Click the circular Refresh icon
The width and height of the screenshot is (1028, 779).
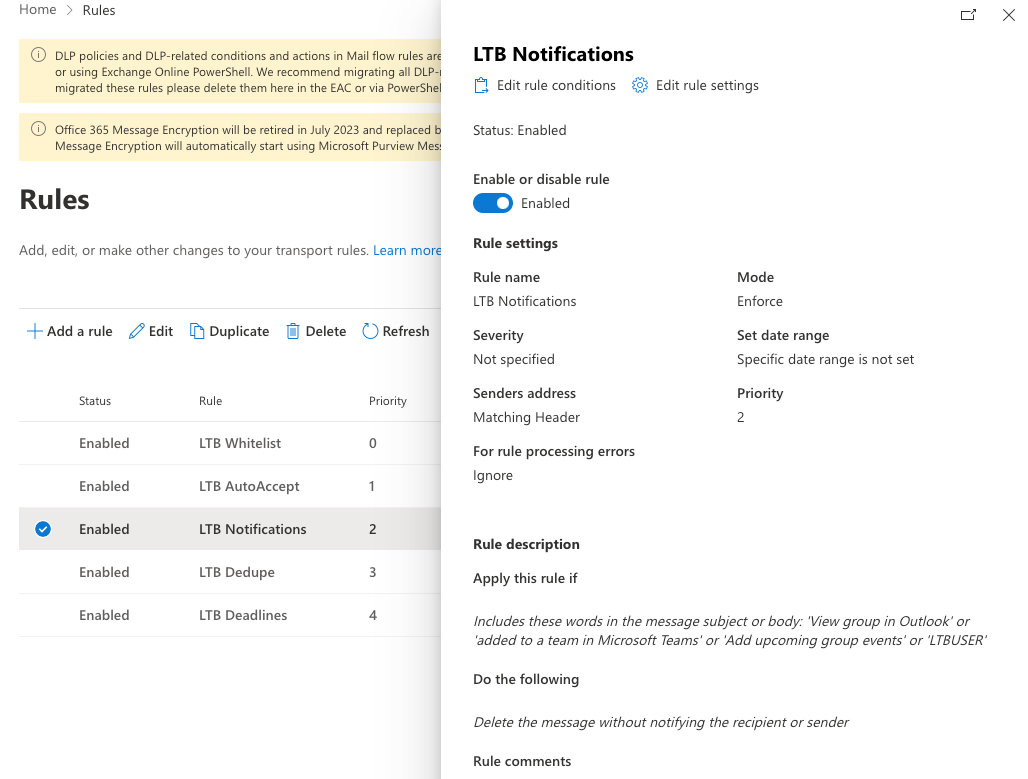click(370, 331)
